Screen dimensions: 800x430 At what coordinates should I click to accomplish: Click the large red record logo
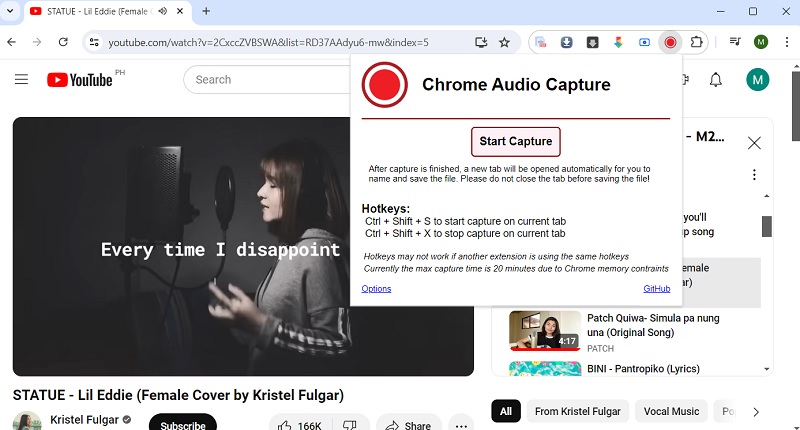(384, 85)
